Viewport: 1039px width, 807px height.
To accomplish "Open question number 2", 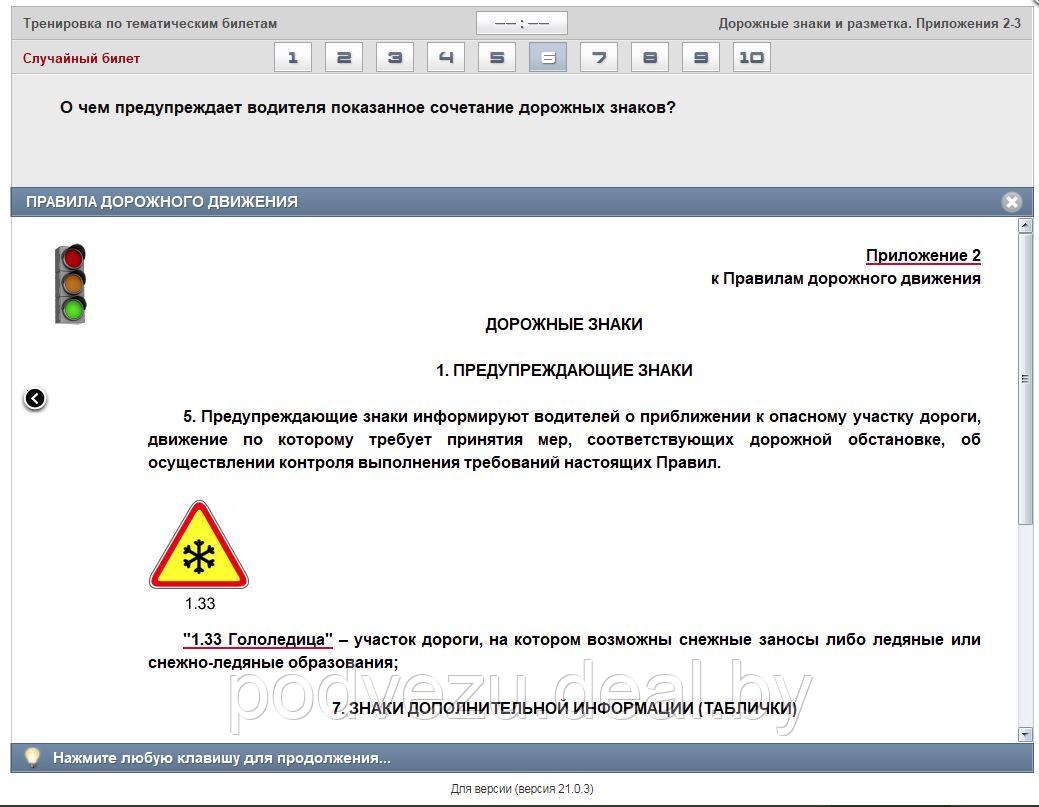I will pos(344,58).
